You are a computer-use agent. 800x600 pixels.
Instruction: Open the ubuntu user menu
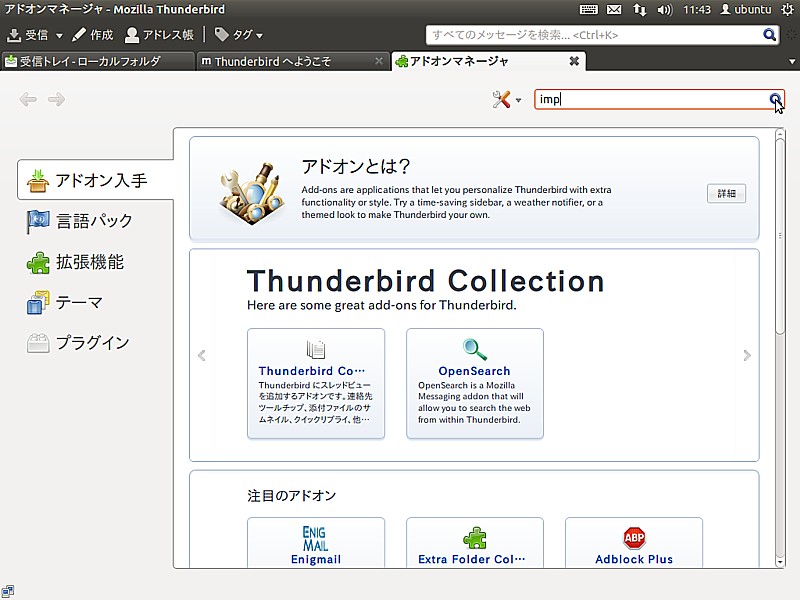745,9
